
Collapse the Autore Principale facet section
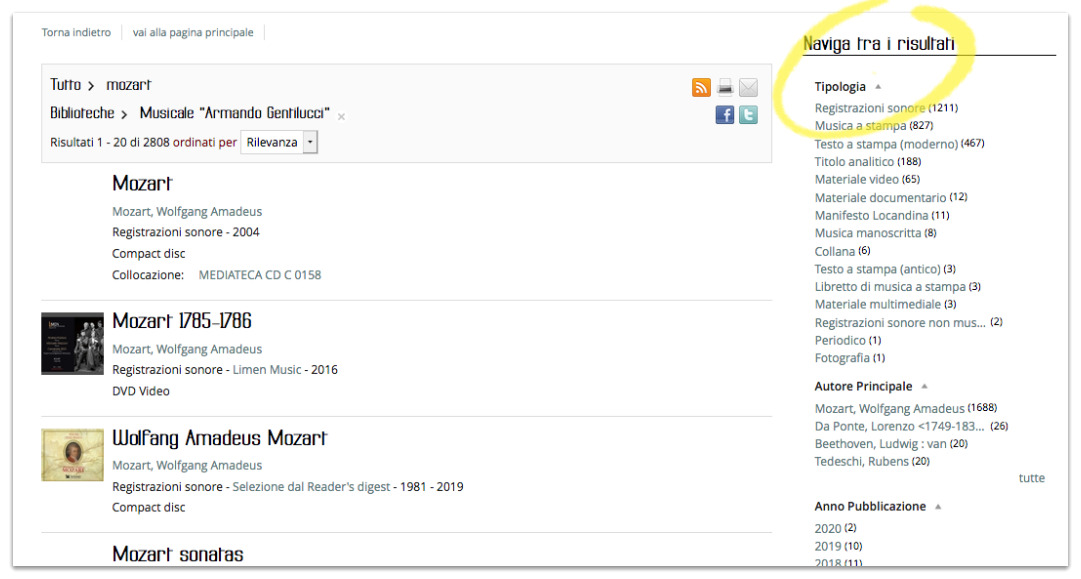pyautogui.click(x=924, y=387)
